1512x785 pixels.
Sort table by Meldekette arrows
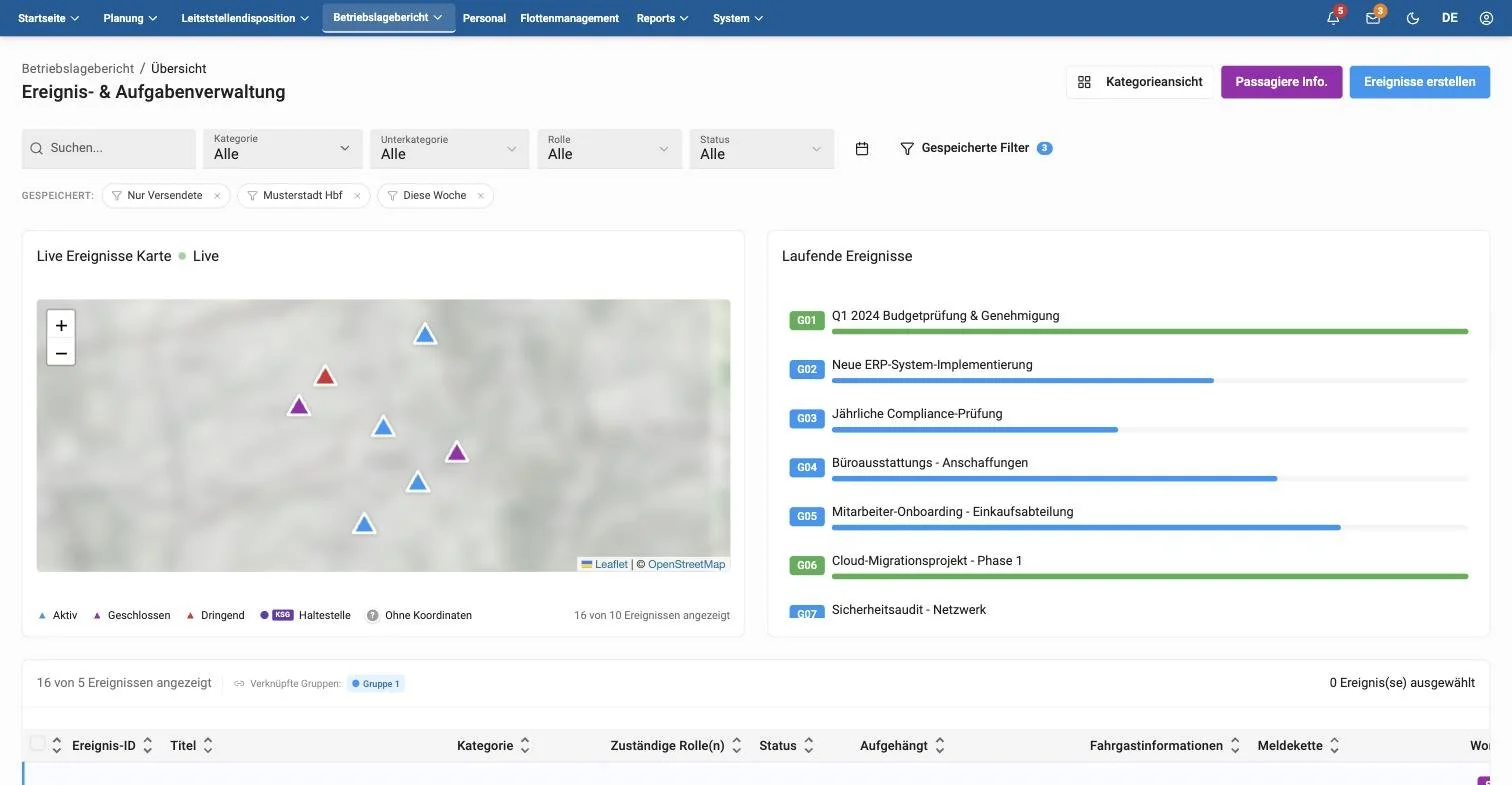click(x=1334, y=746)
